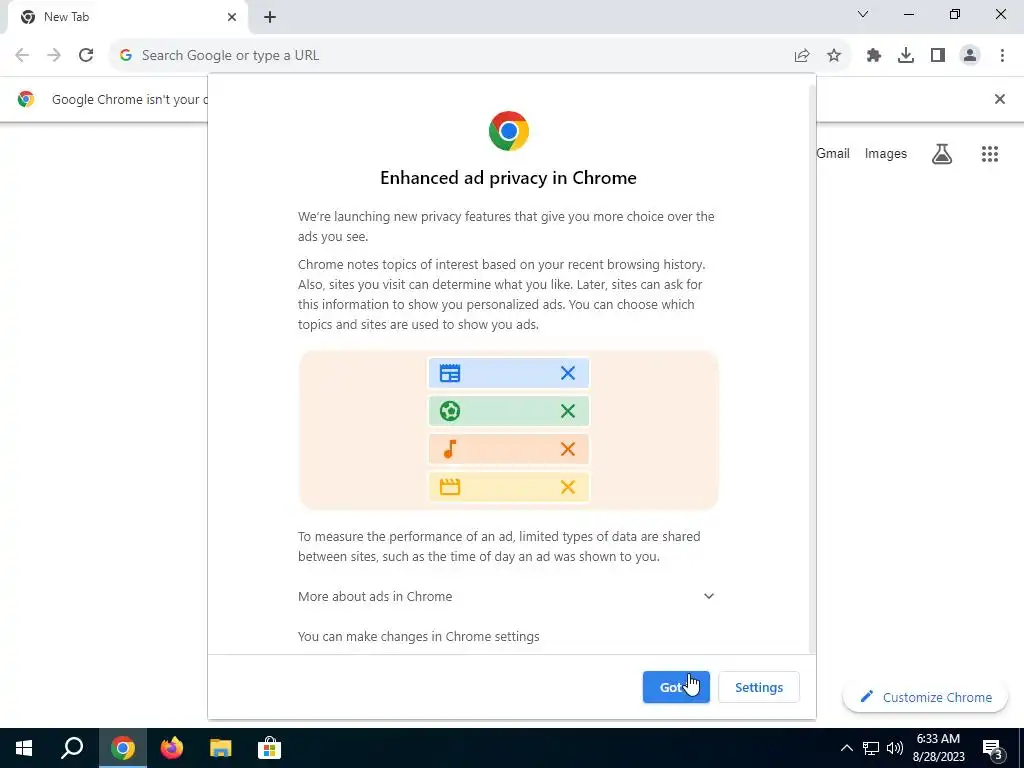Click the browser back arrow
This screenshot has width=1024, height=768.
(x=22, y=55)
